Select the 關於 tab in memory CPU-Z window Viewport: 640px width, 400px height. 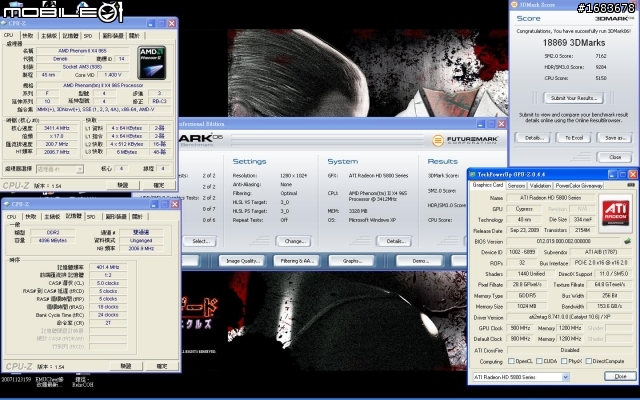[137, 217]
